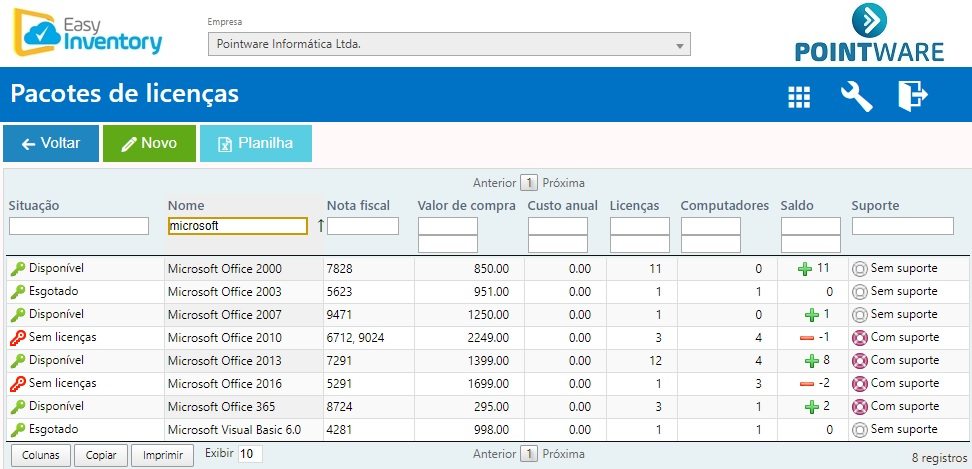The height and width of the screenshot is (469, 972).
Task: Open the apps grid menu icon
Action: tap(798, 96)
